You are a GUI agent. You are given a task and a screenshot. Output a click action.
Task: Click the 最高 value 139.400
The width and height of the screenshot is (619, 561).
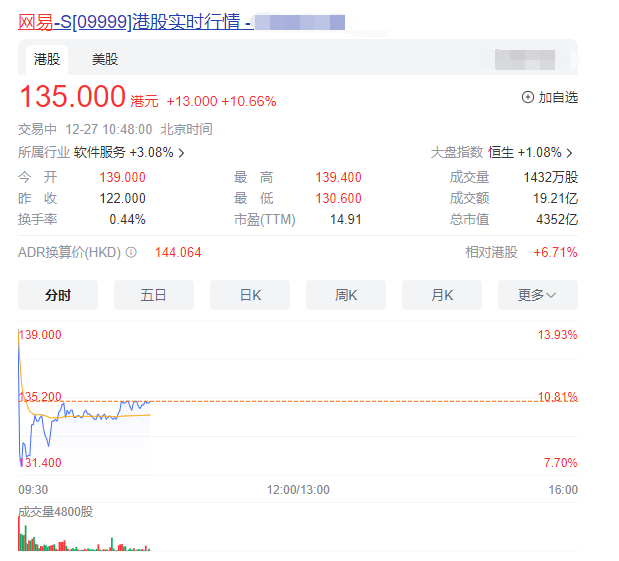pyautogui.click(x=338, y=177)
